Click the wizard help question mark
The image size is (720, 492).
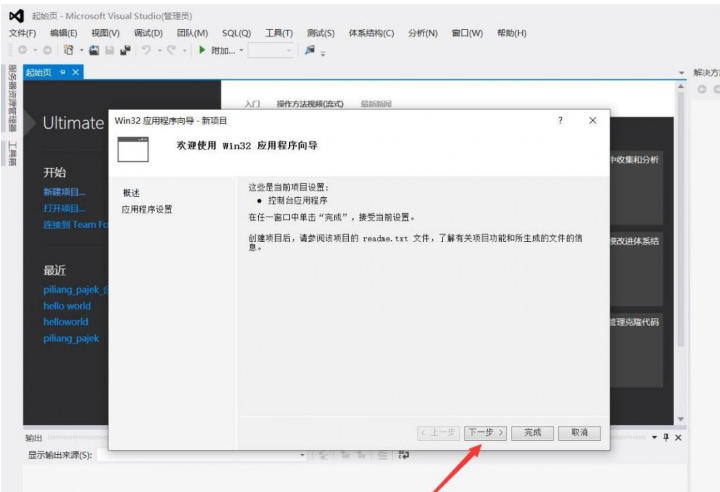[559, 120]
